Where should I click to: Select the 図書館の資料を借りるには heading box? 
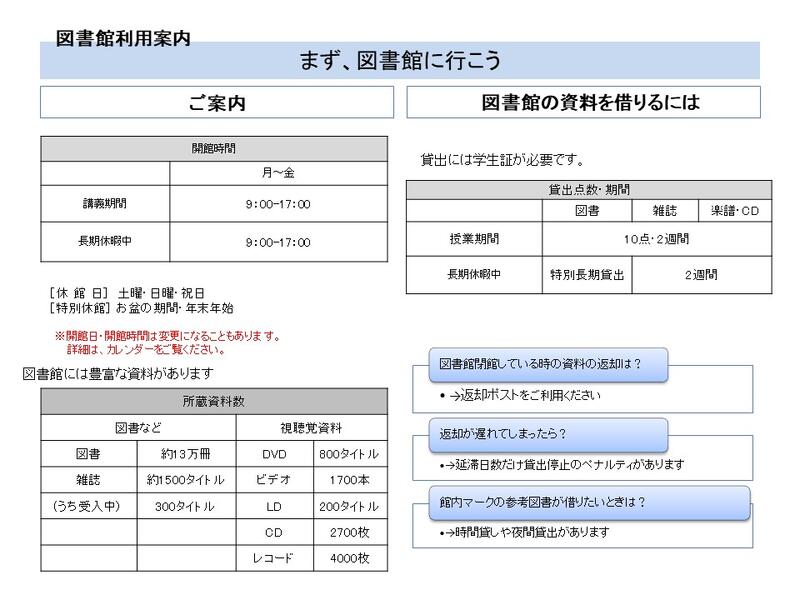pyautogui.click(x=584, y=103)
